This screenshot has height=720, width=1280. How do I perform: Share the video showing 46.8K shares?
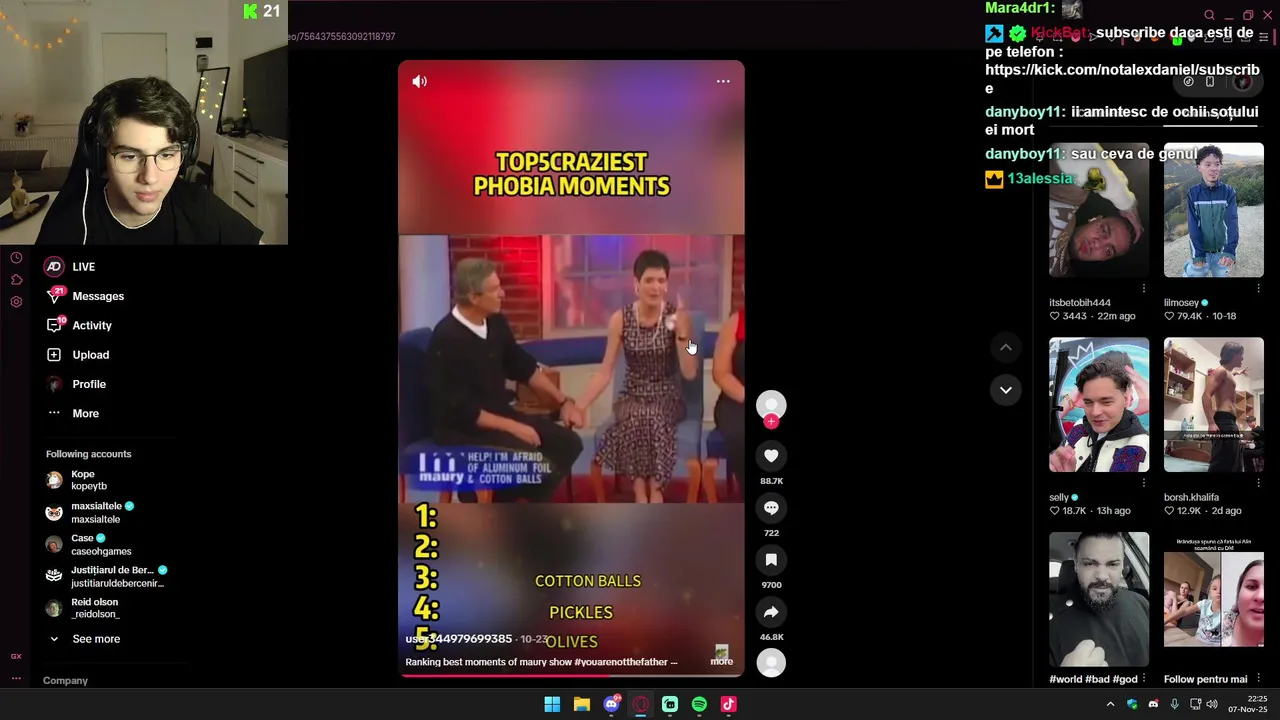(771, 612)
